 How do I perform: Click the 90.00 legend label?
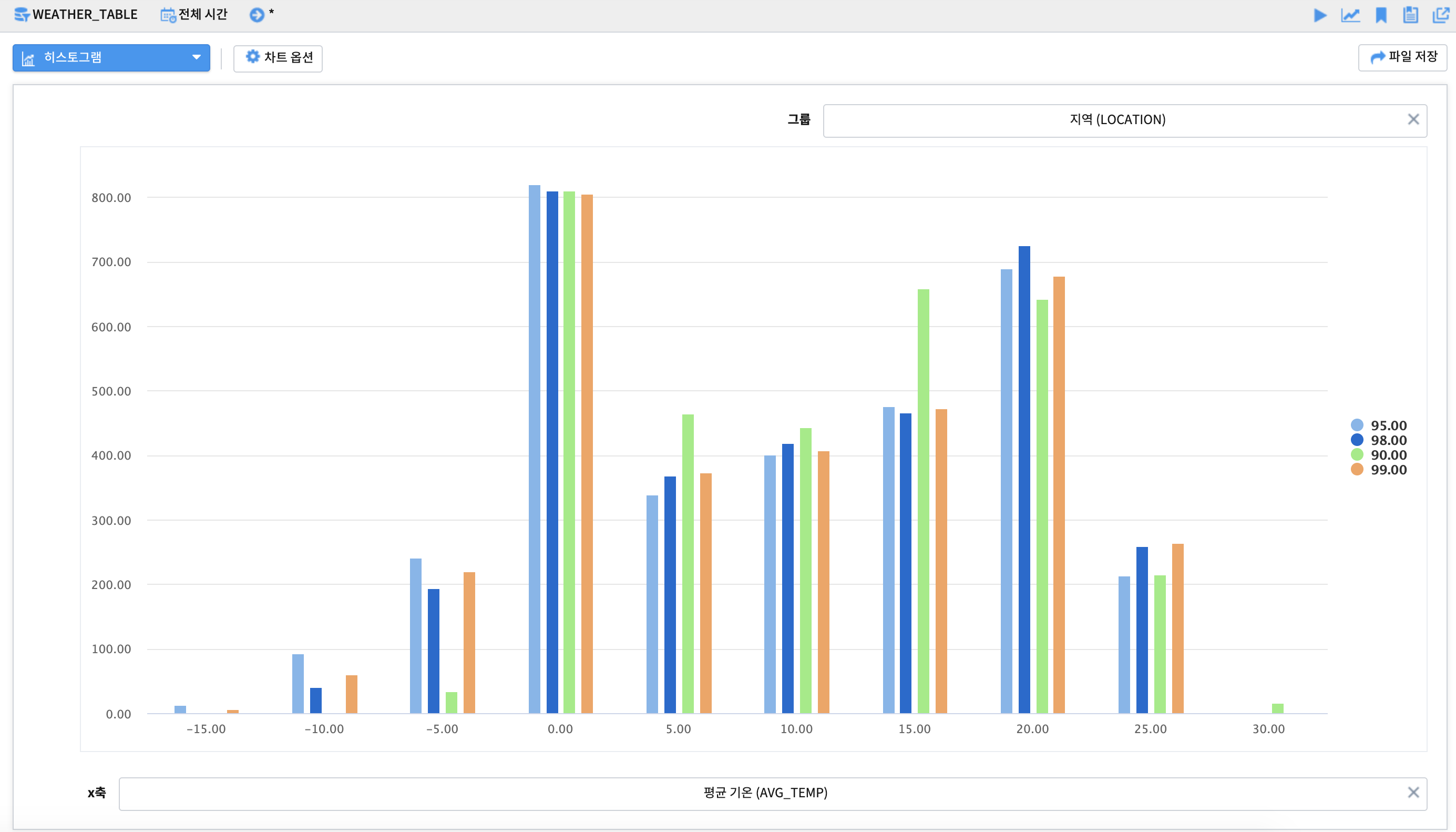(x=1389, y=455)
